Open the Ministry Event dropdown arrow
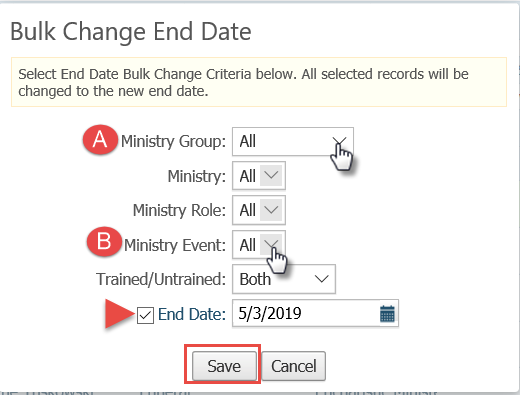 (x=271, y=245)
